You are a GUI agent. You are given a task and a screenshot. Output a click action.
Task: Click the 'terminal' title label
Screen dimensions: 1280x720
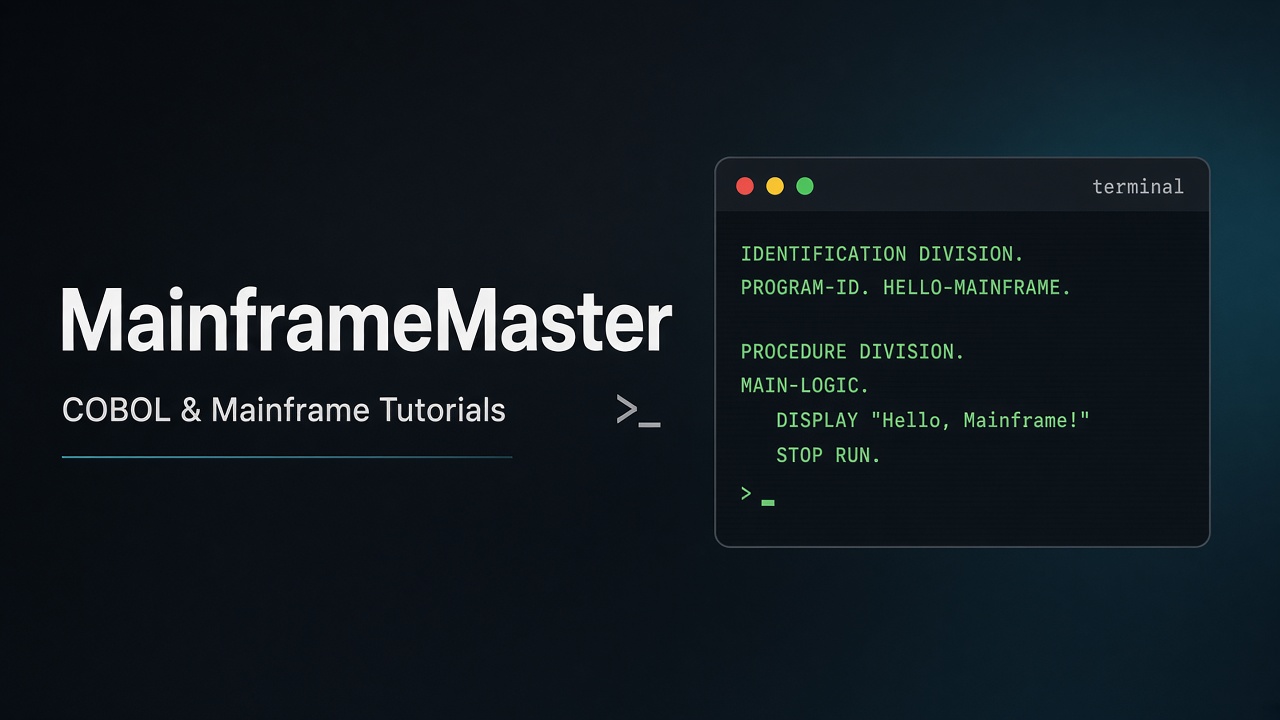(1138, 187)
